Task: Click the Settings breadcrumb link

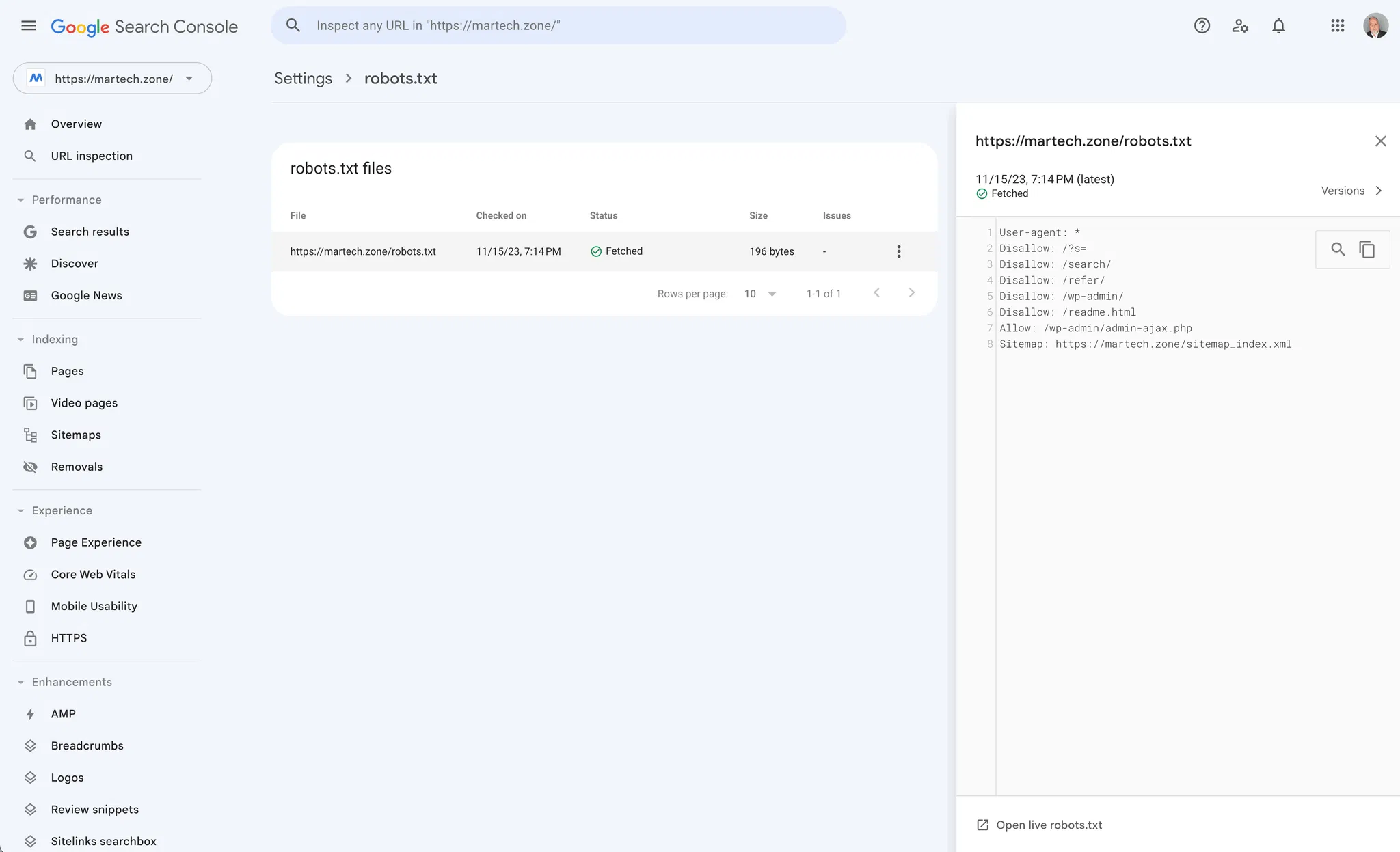Action: click(x=303, y=79)
